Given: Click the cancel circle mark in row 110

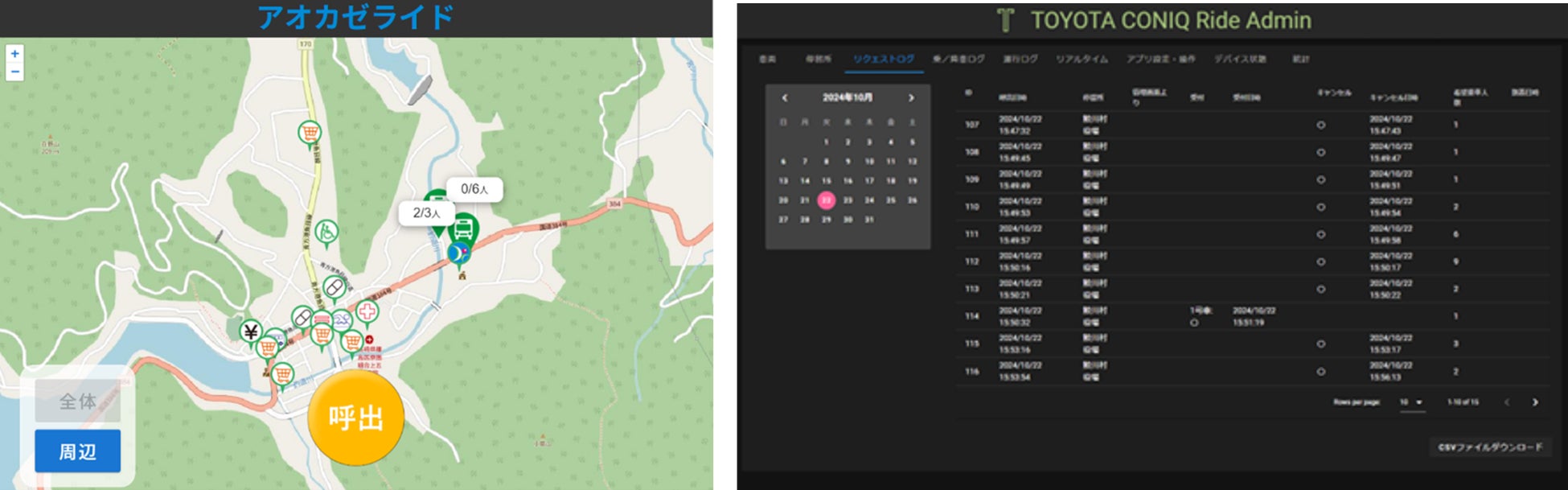Looking at the screenshot, I should 1320,208.
